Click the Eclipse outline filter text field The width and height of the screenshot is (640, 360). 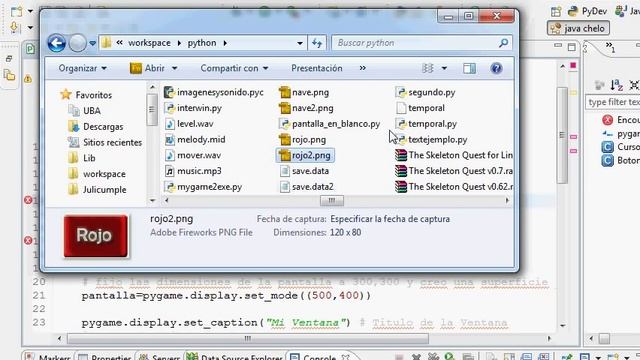[612, 102]
